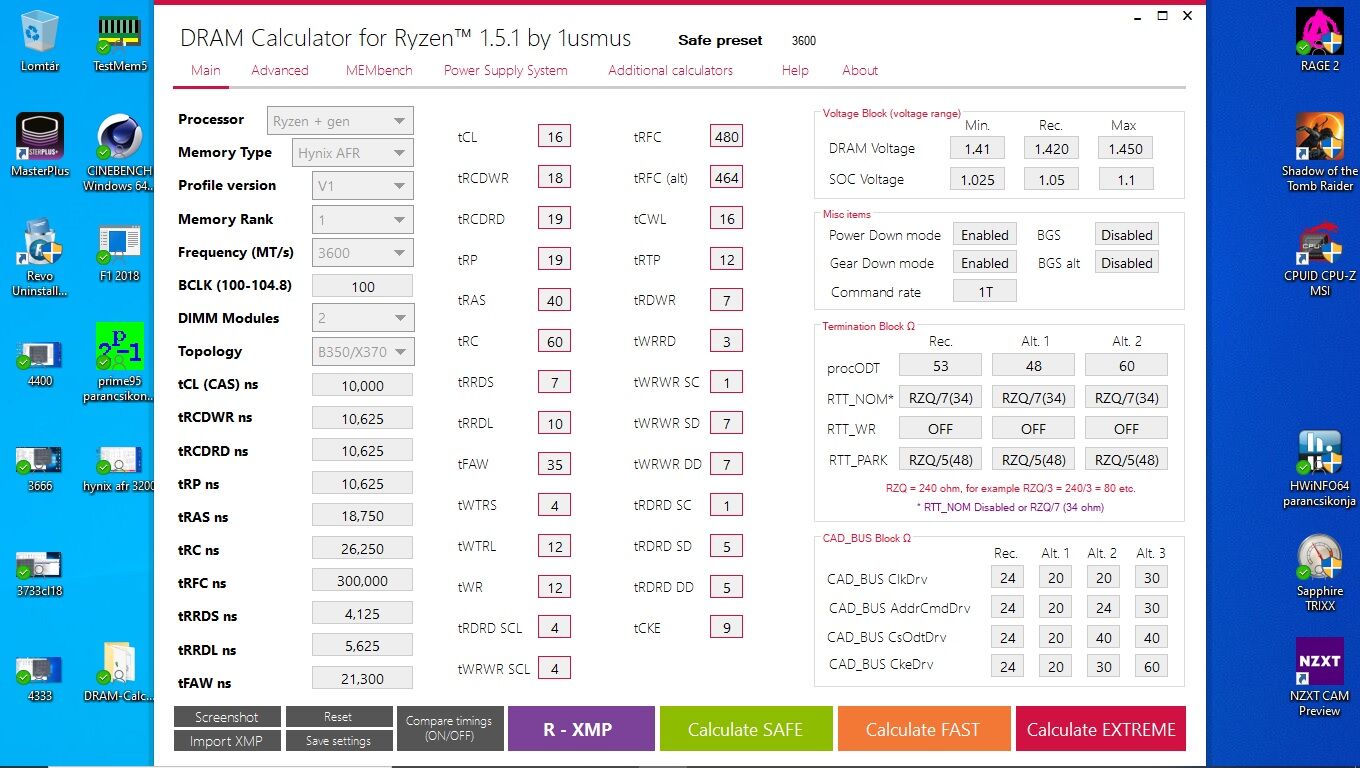Open the DIMM Modules dropdown
The height and width of the screenshot is (768, 1360).
(362, 319)
